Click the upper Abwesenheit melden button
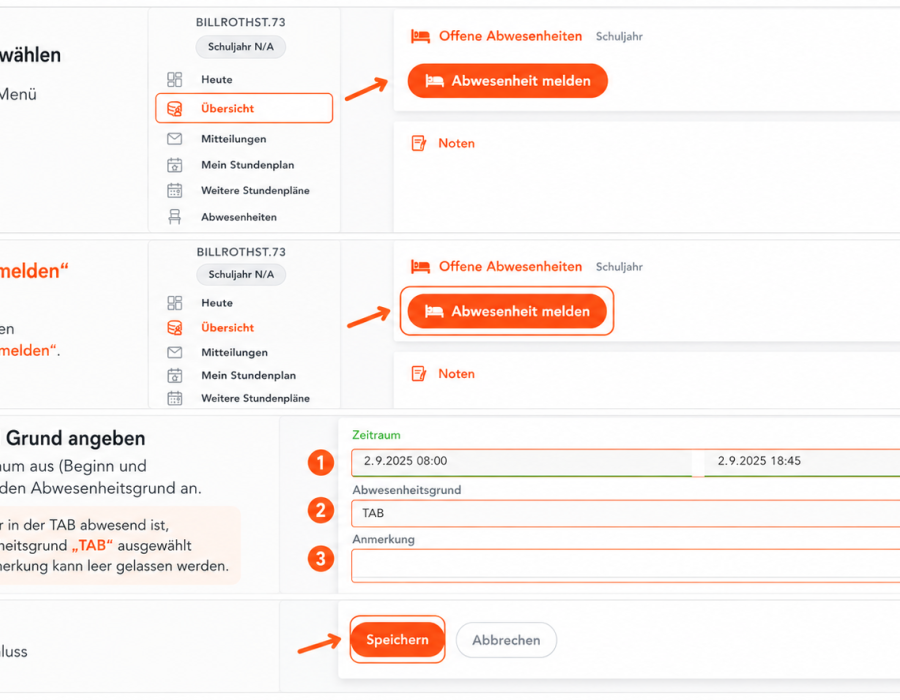 pos(507,81)
